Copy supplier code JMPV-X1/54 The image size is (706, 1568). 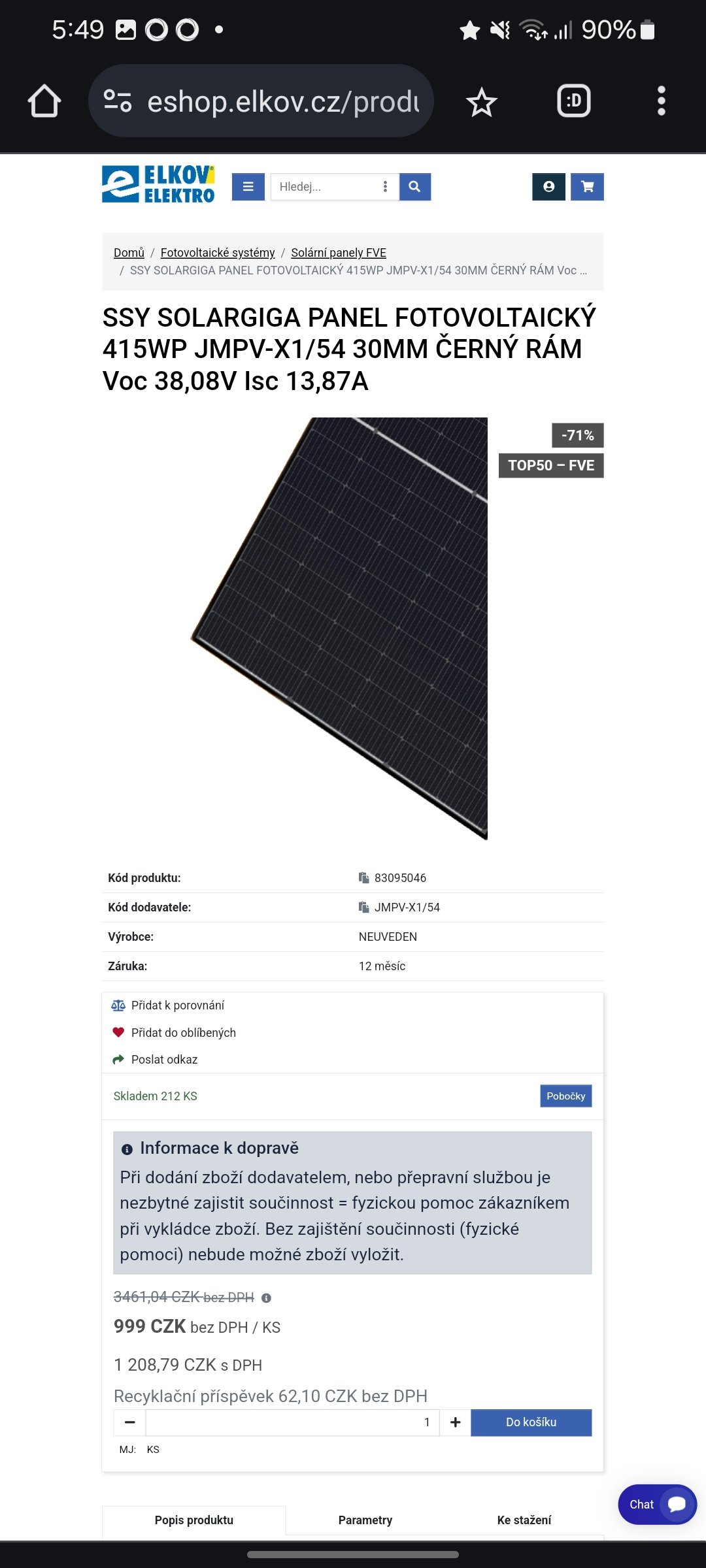(364, 907)
